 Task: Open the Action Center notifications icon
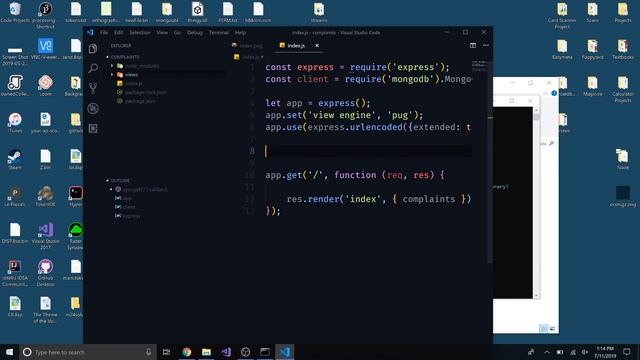[627, 352]
